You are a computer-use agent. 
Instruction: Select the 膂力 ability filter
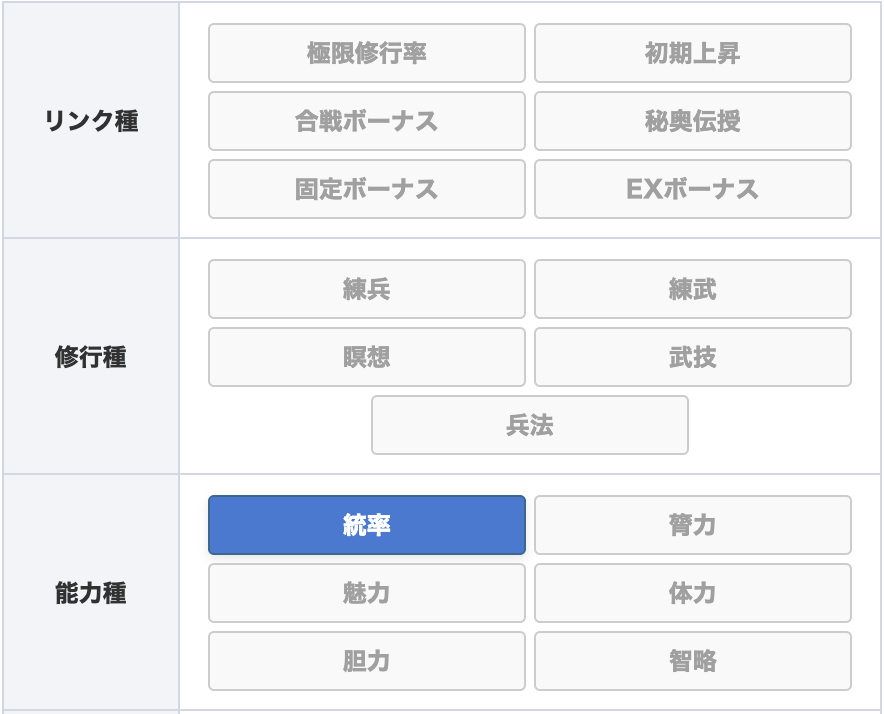point(693,525)
